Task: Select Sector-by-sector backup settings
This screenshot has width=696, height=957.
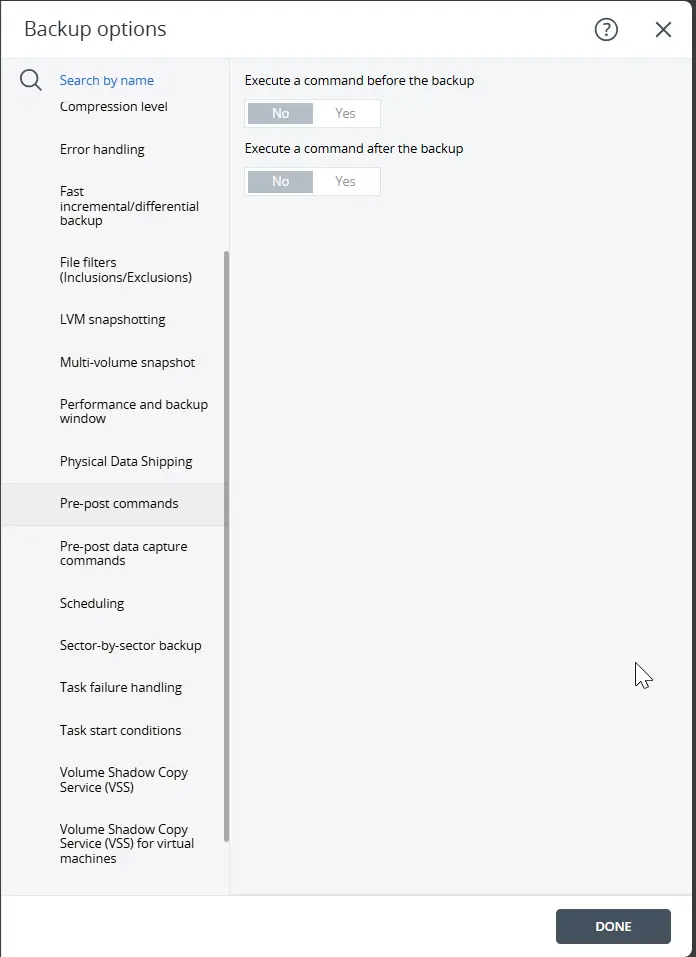Action: coord(132,645)
